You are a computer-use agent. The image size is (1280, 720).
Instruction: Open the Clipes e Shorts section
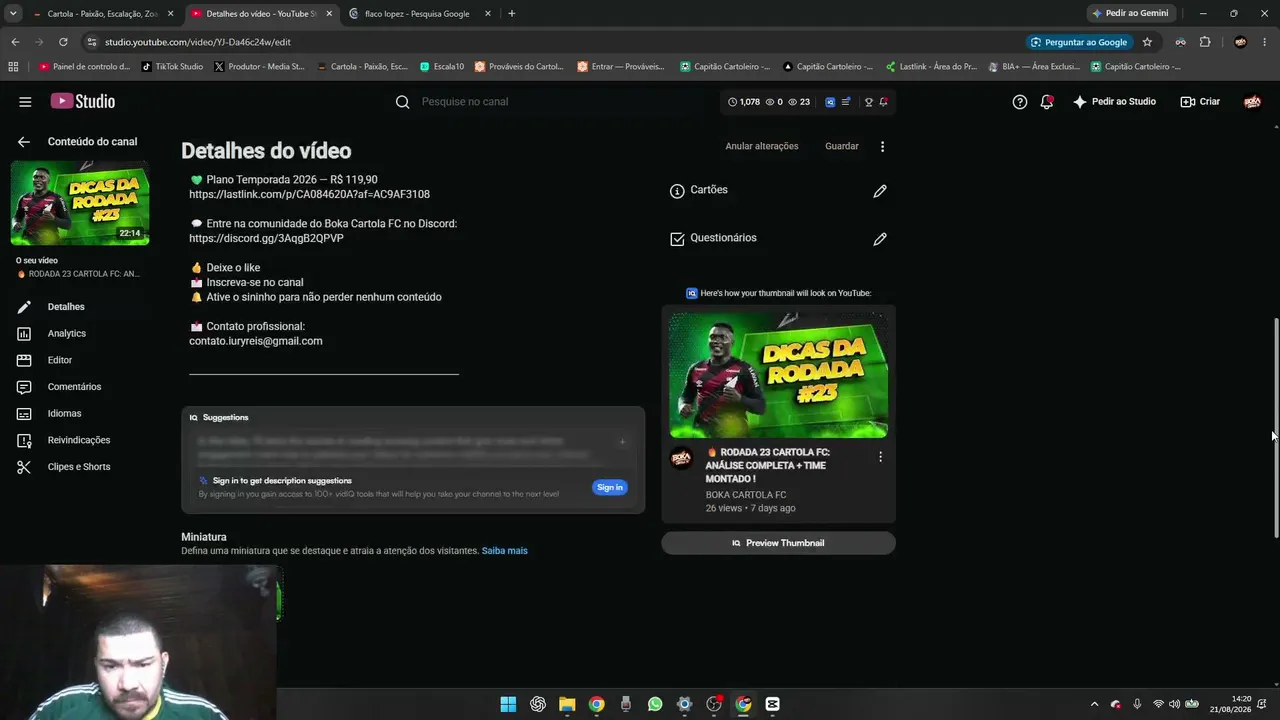click(x=80, y=467)
